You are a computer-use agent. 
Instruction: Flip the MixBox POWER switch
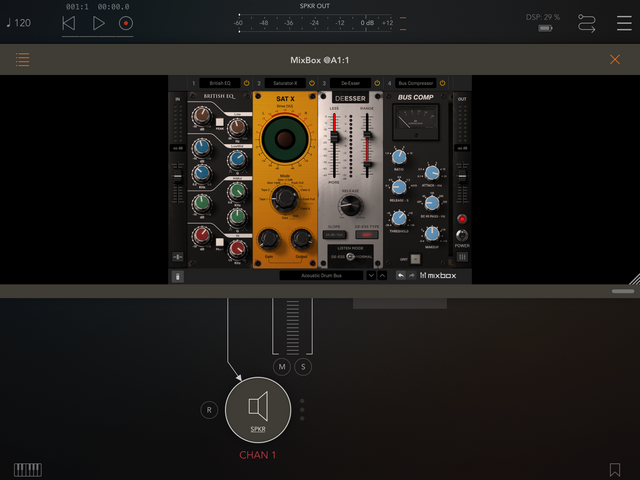[462, 235]
